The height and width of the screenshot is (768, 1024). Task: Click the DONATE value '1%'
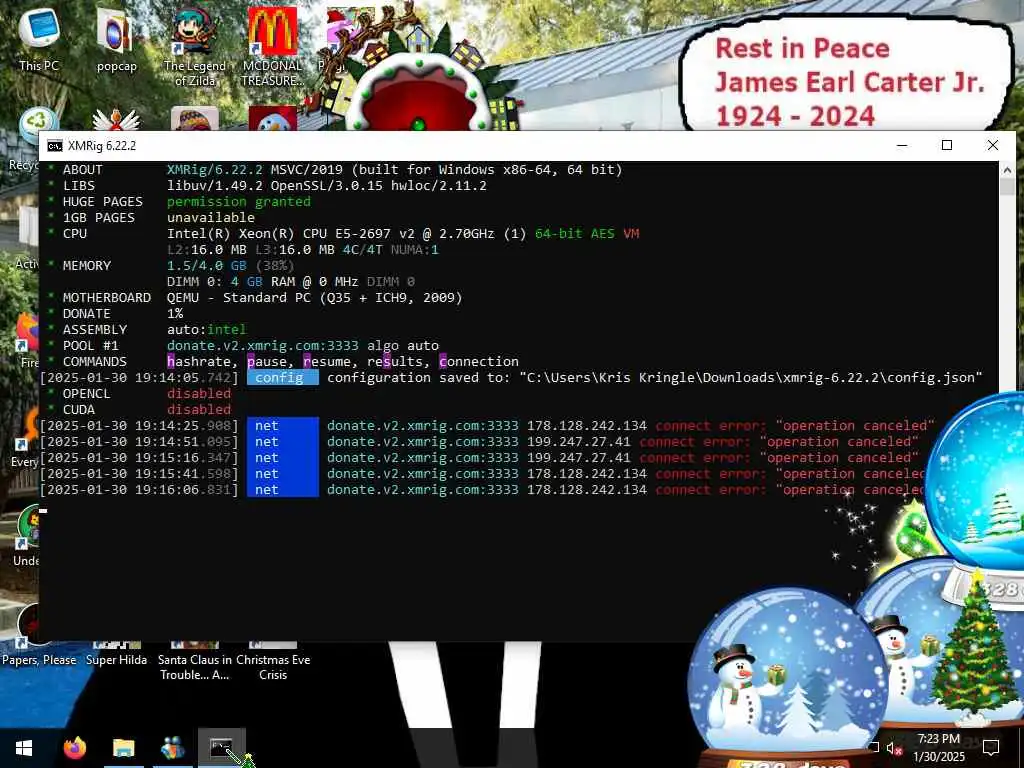(x=175, y=313)
